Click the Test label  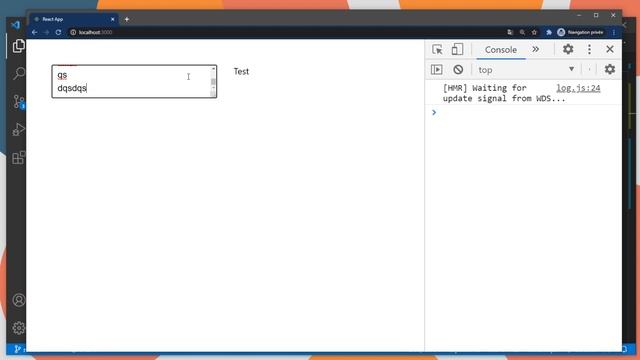pos(241,71)
